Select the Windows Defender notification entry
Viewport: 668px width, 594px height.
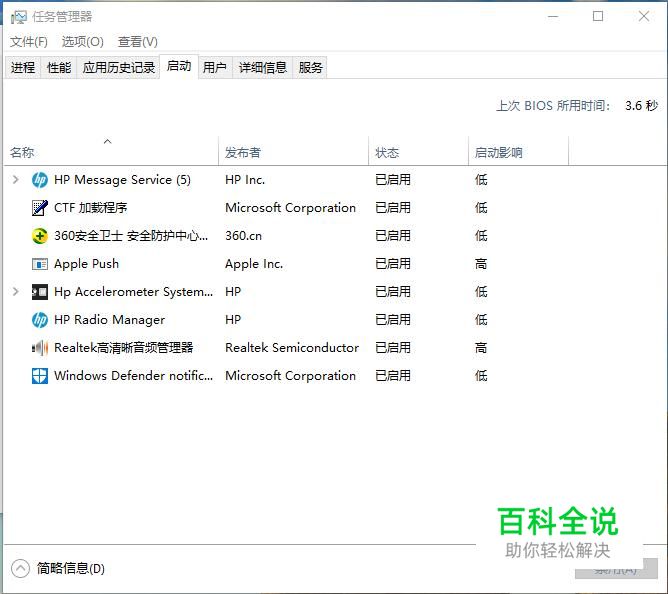133,376
